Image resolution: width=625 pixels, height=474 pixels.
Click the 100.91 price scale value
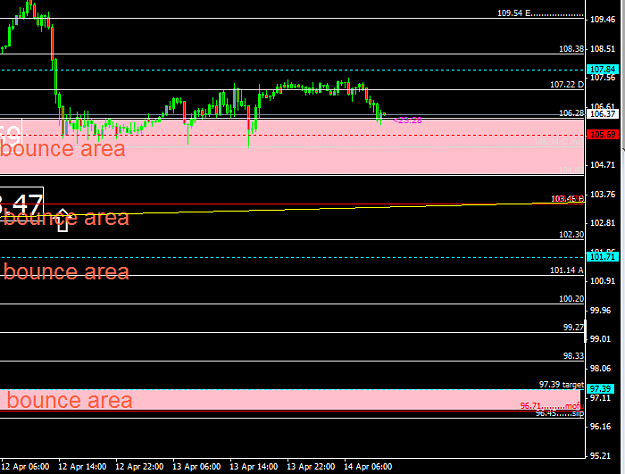(x=603, y=281)
